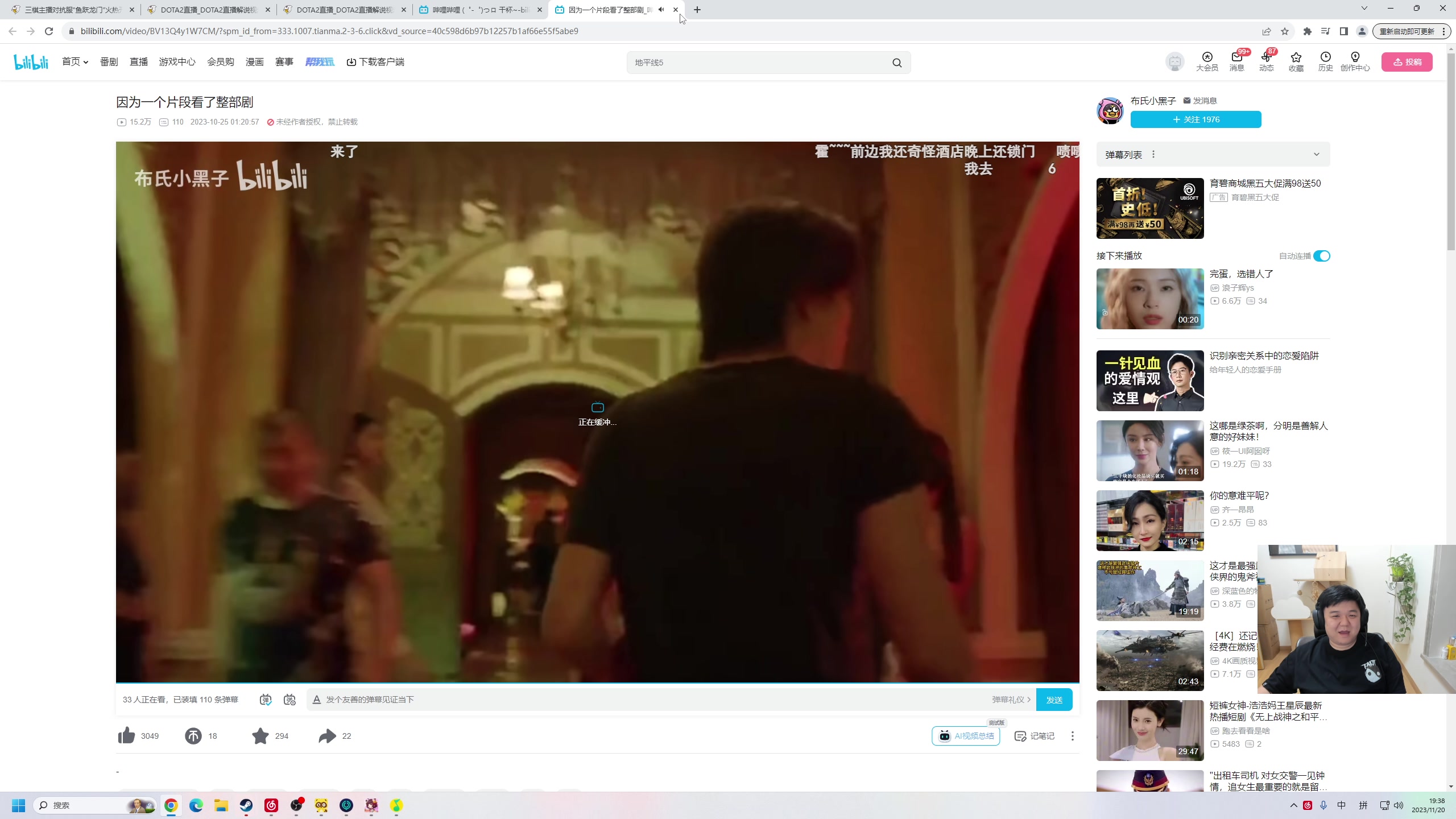Open 你的意难平呢? video thumbnail
The height and width of the screenshot is (819, 1456).
1150,520
